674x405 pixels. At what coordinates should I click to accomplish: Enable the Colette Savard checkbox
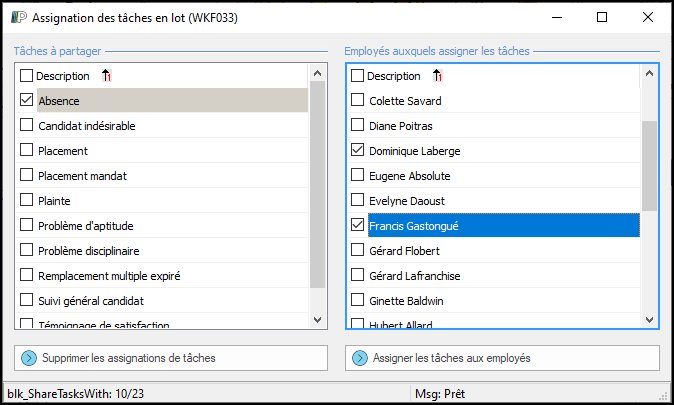tap(357, 100)
